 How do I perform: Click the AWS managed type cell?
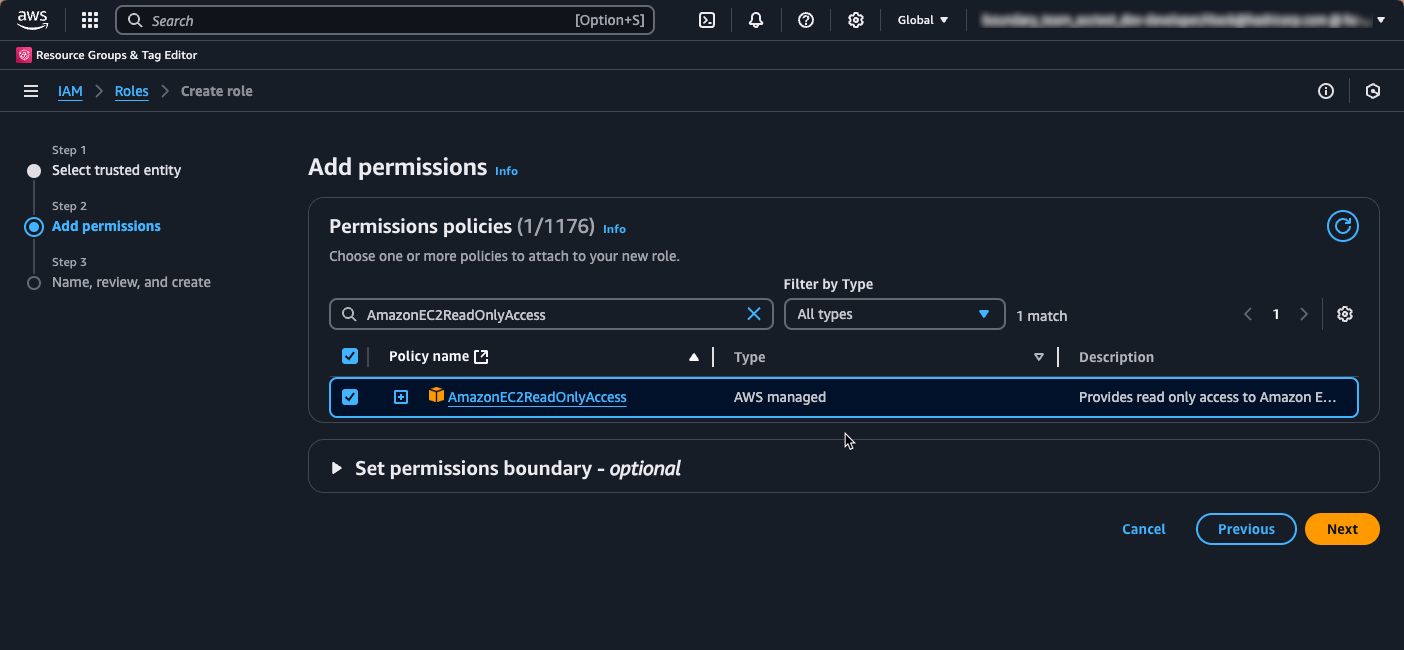click(780, 397)
